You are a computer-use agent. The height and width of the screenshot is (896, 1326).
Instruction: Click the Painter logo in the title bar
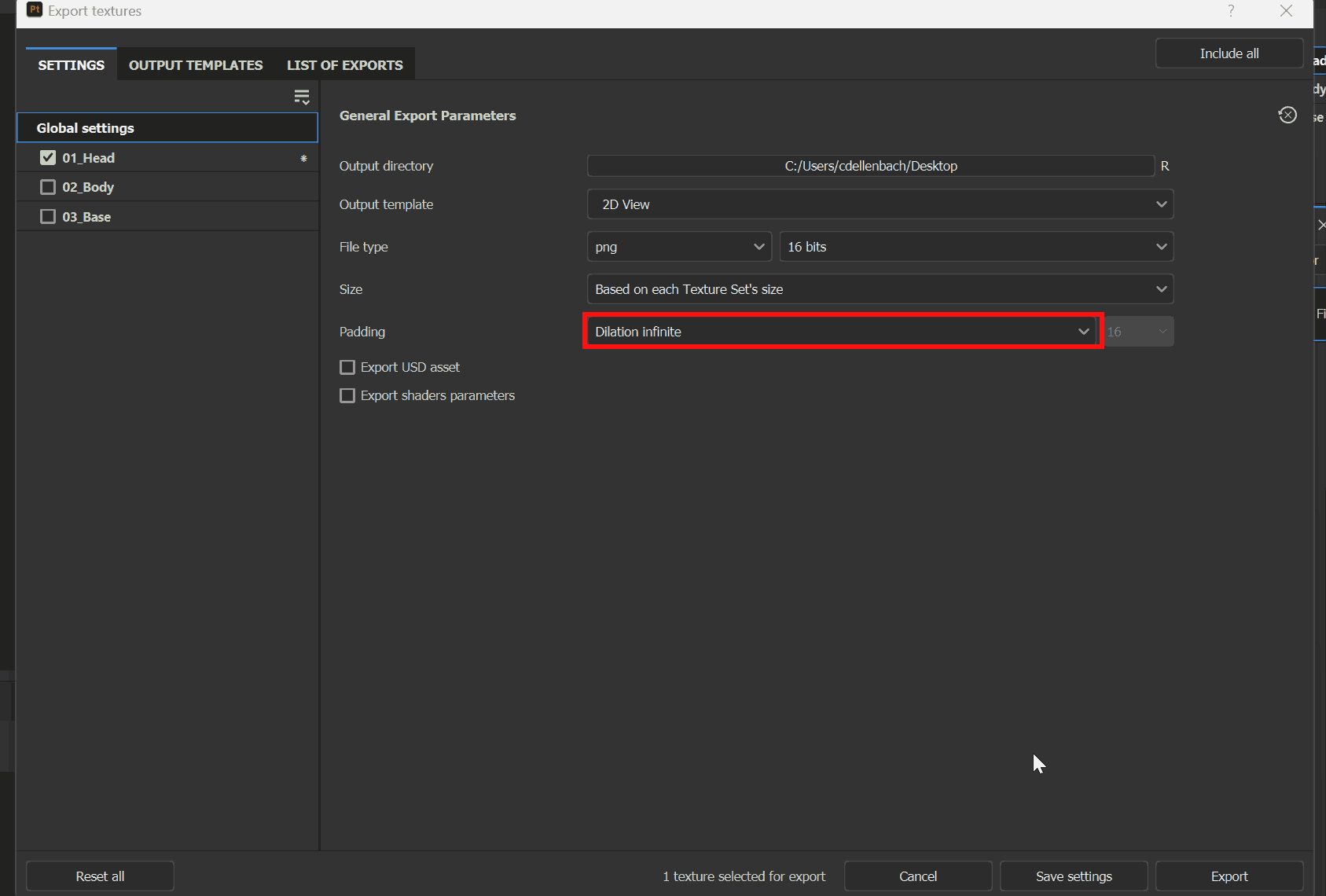pyautogui.click(x=34, y=10)
